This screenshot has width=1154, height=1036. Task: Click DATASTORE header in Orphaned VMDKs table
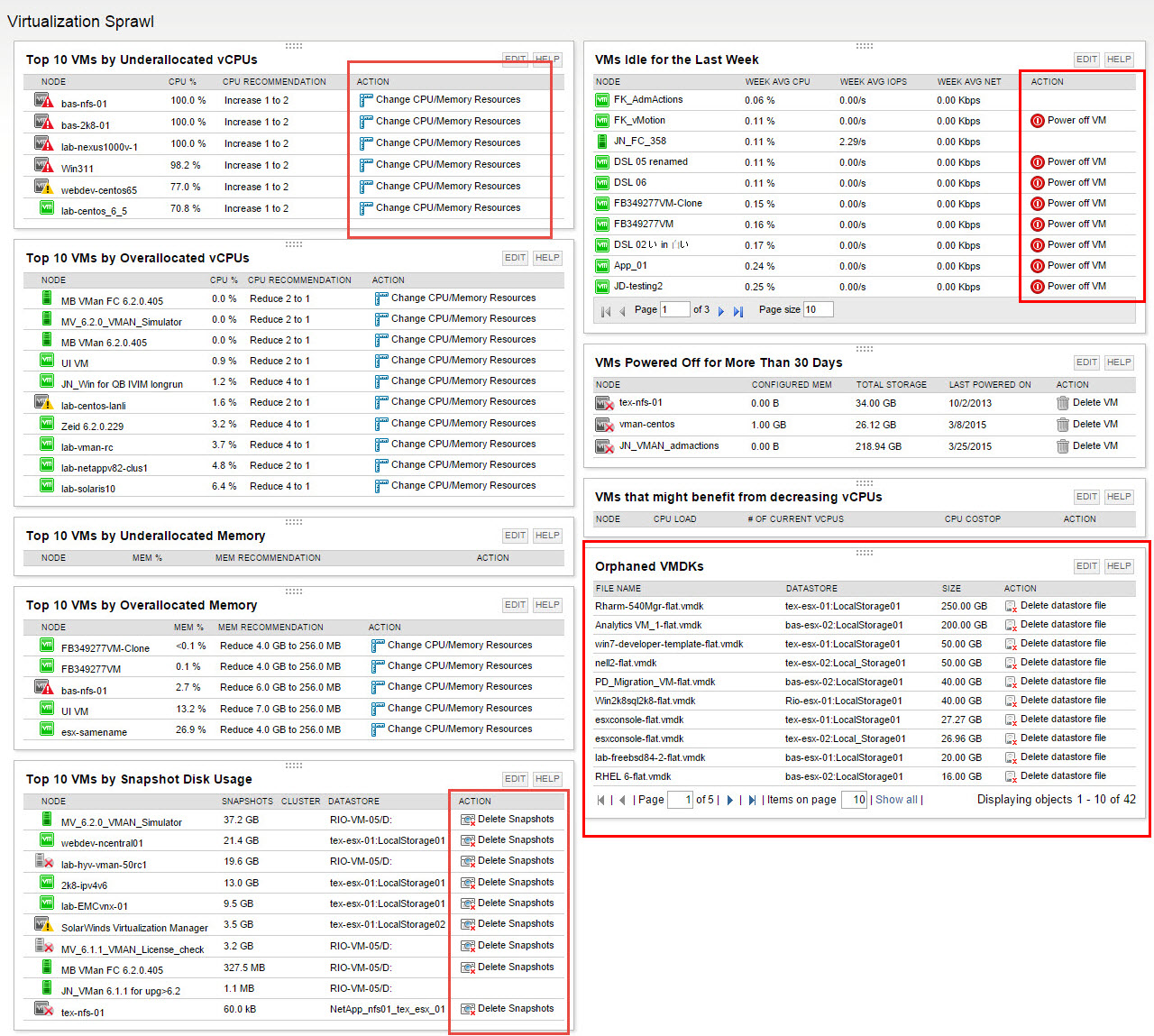811,589
